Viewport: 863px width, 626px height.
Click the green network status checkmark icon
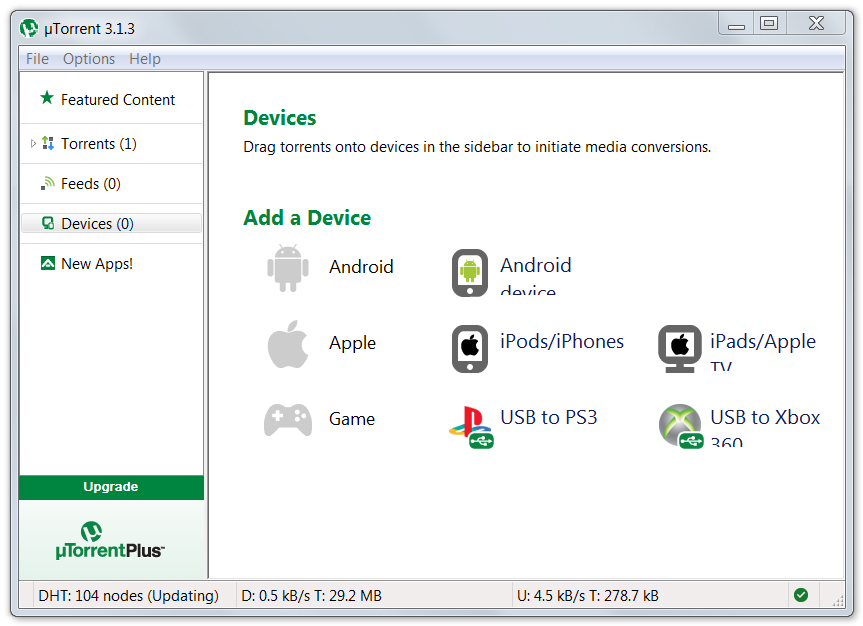[801, 595]
